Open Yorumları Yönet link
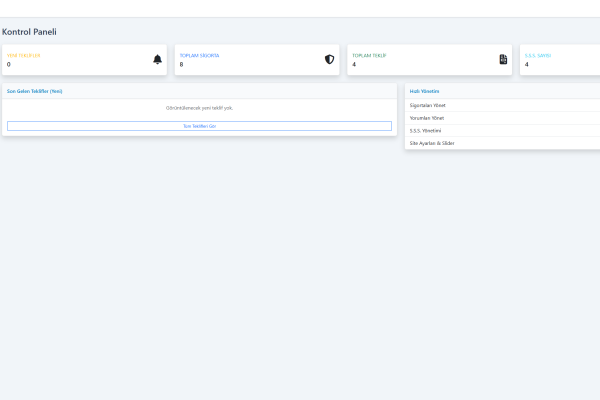 [427, 118]
